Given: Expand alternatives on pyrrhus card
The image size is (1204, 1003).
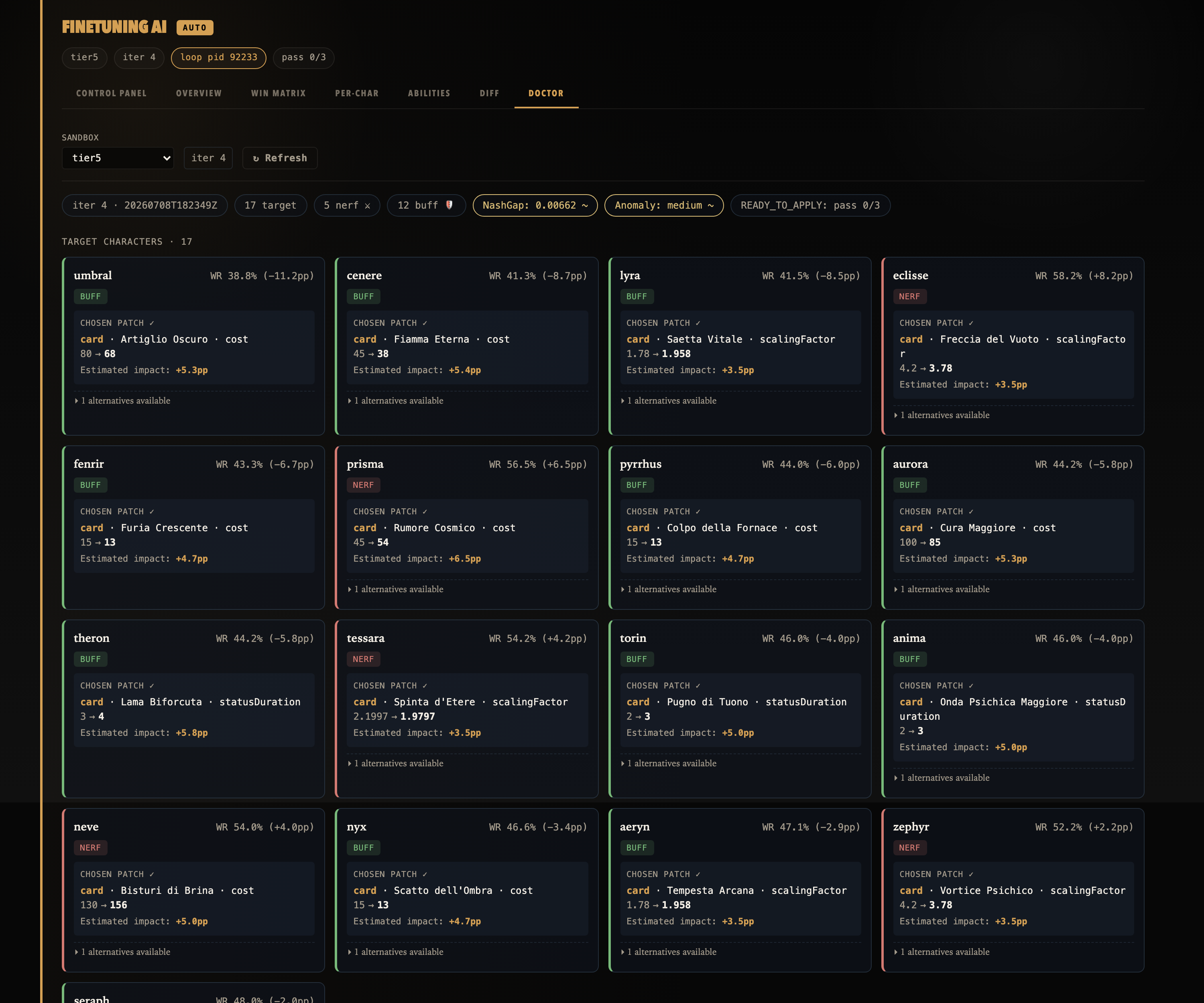Looking at the screenshot, I should point(669,589).
